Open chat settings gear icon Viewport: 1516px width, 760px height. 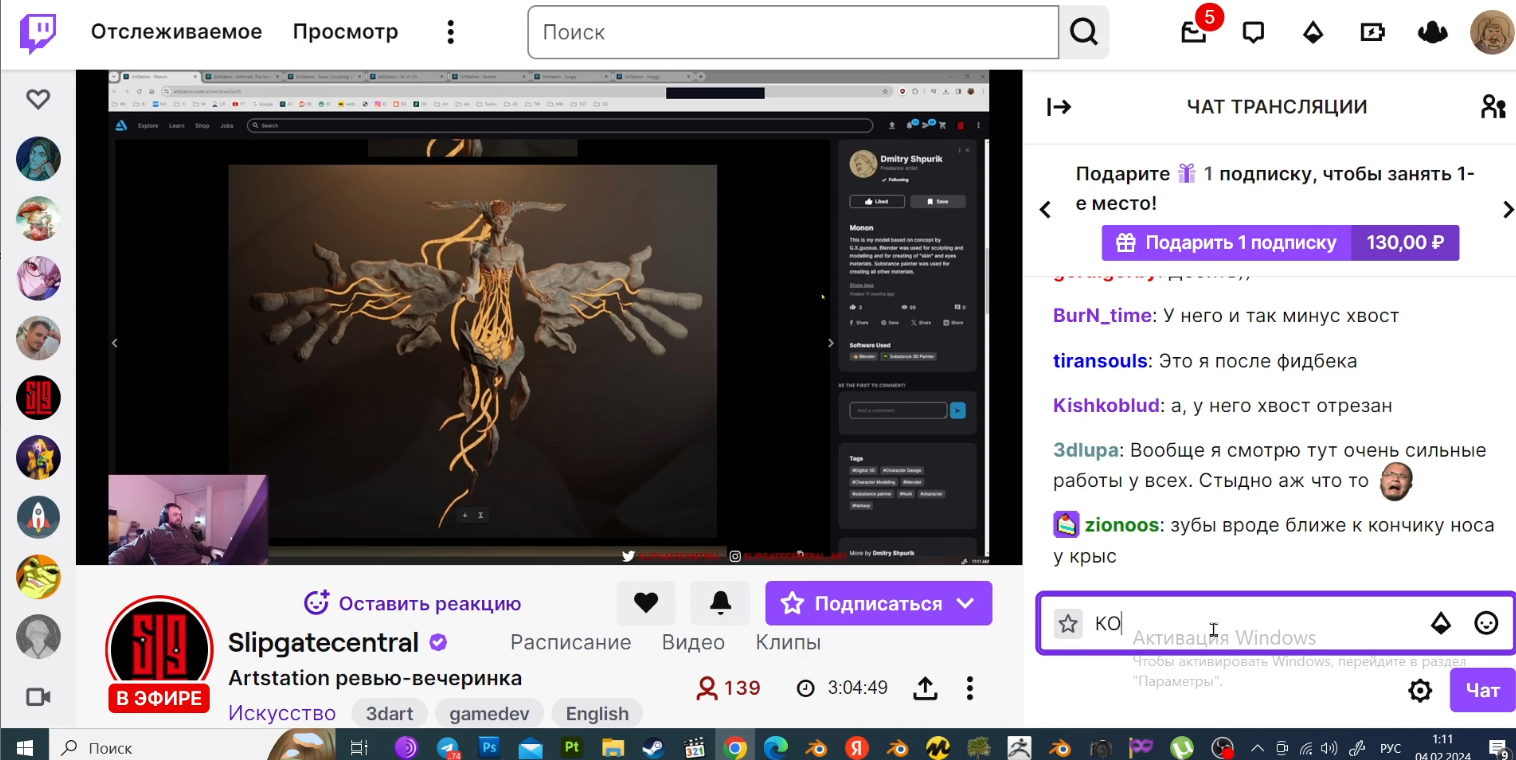(x=1420, y=690)
